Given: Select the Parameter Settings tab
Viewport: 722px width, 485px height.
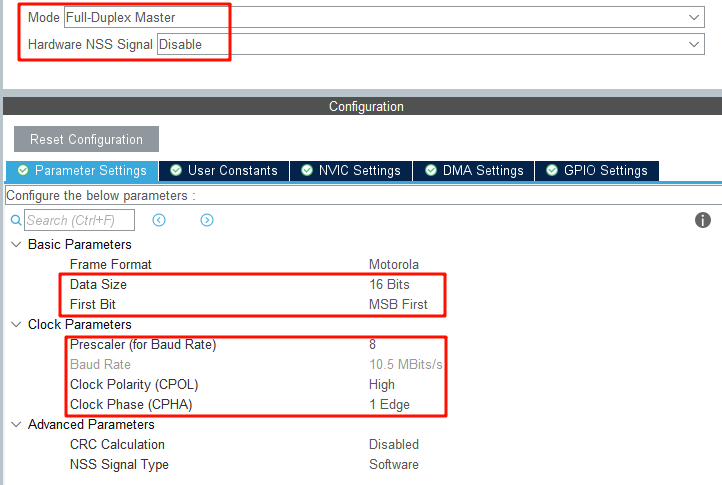Looking at the screenshot, I should point(82,171).
